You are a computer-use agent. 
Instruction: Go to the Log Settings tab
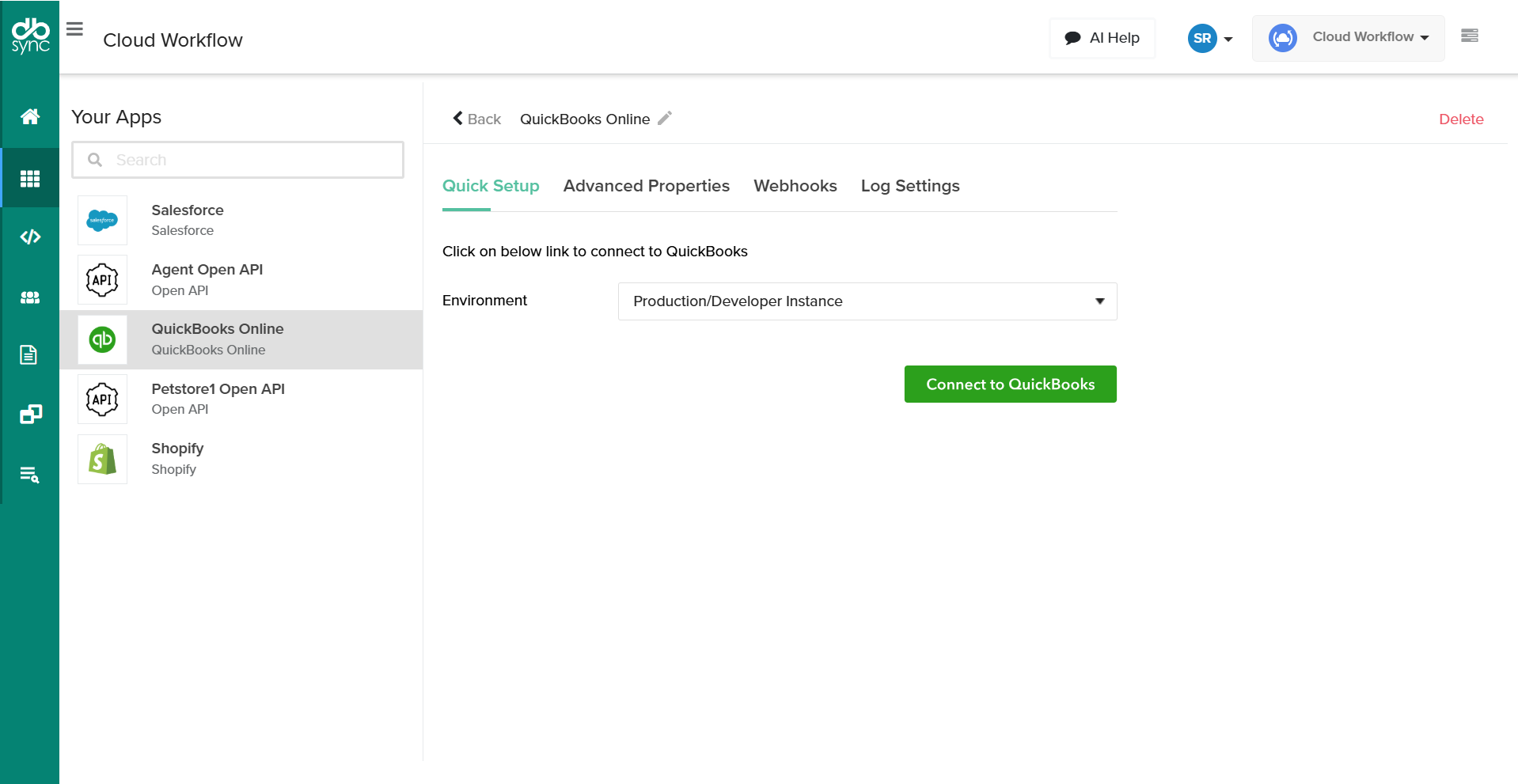coord(909,186)
